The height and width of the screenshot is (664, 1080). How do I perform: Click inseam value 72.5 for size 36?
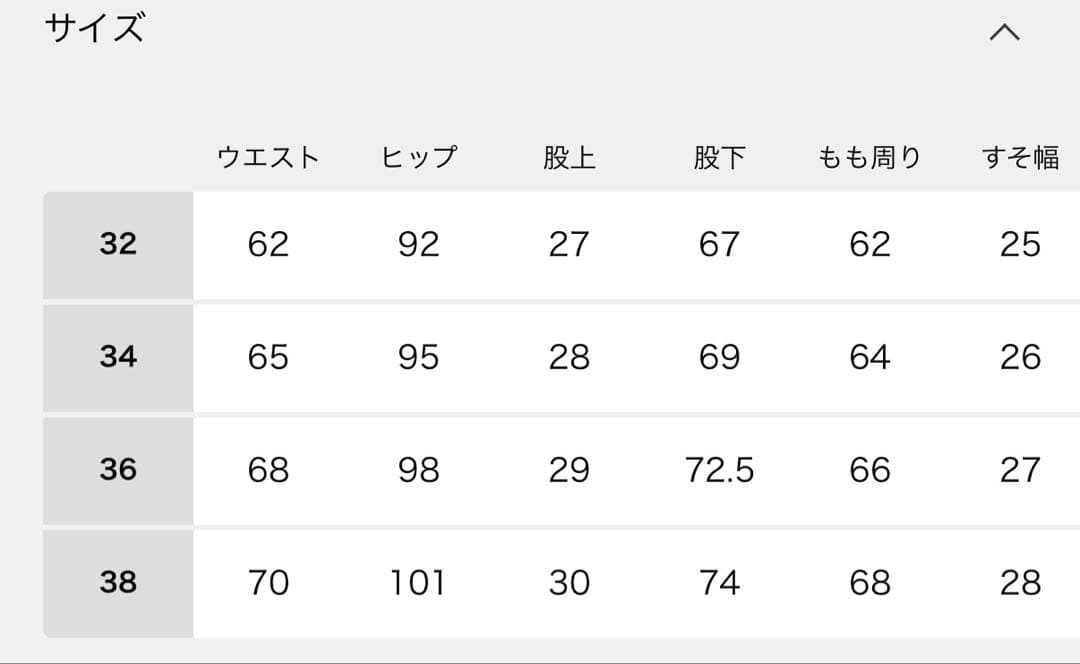pos(719,469)
